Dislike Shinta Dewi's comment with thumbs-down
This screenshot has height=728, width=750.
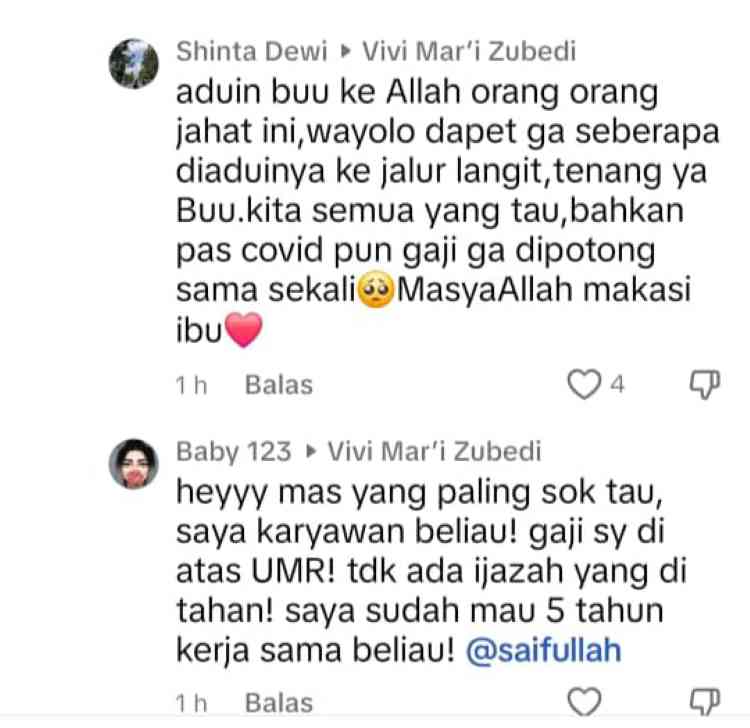click(x=705, y=385)
